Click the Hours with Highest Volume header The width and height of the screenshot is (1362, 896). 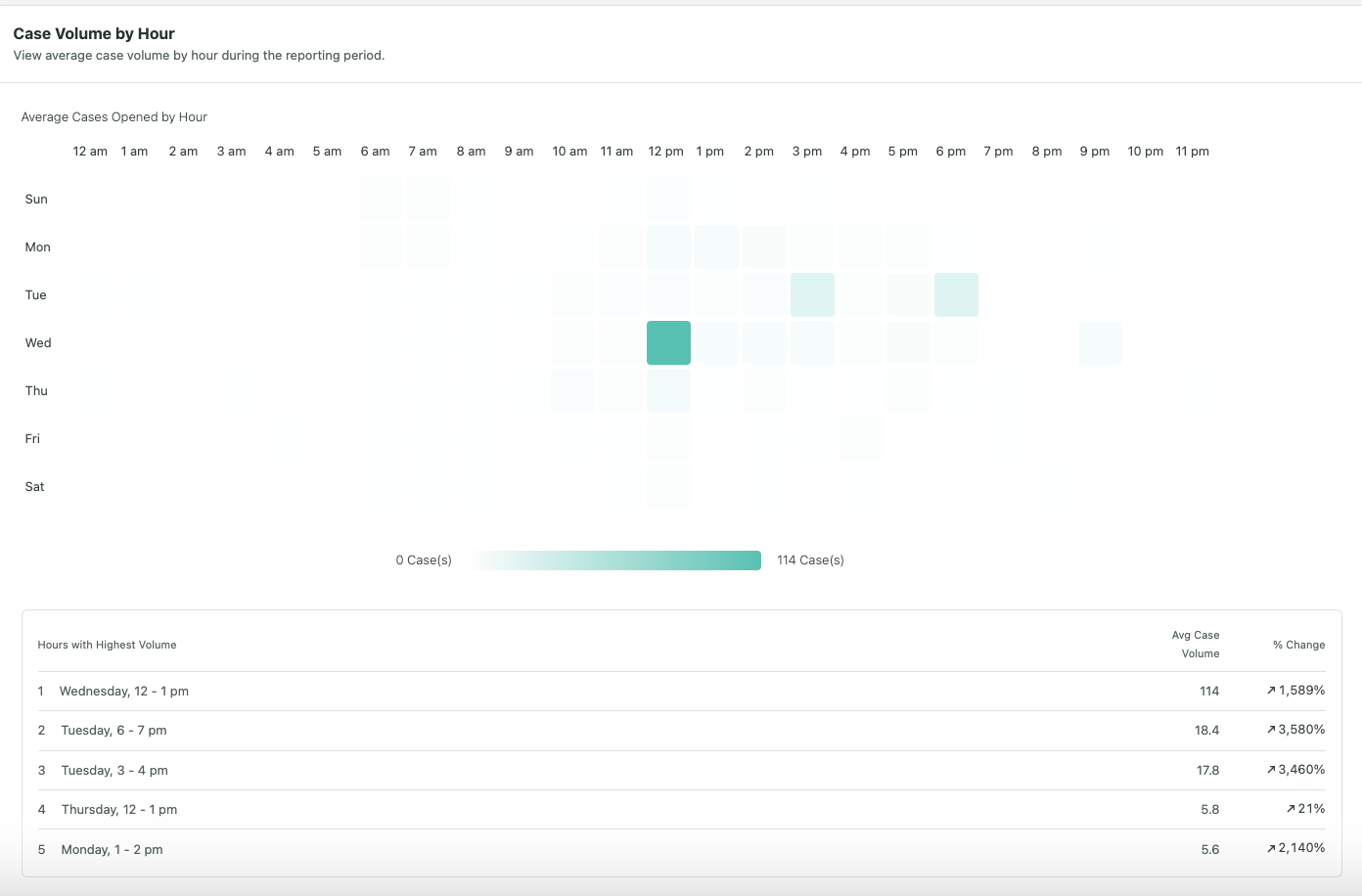(x=106, y=645)
